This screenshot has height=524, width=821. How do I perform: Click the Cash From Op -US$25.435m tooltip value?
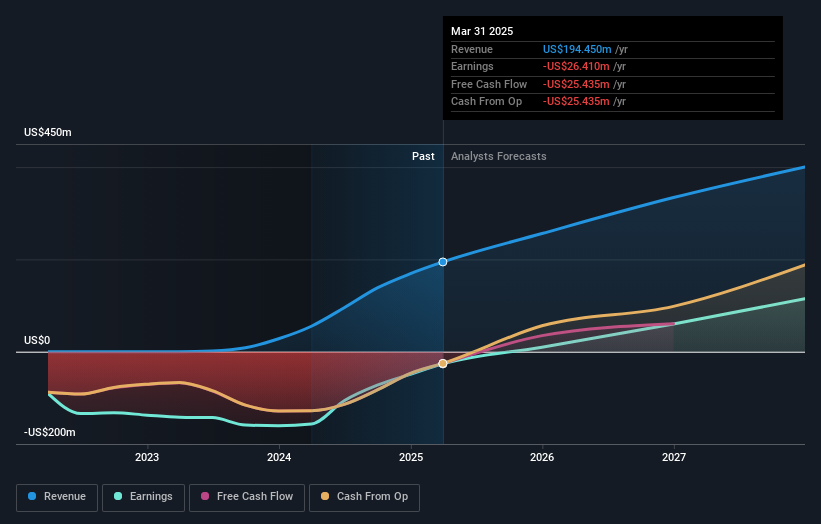pyautogui.click(x=576, y=102)
